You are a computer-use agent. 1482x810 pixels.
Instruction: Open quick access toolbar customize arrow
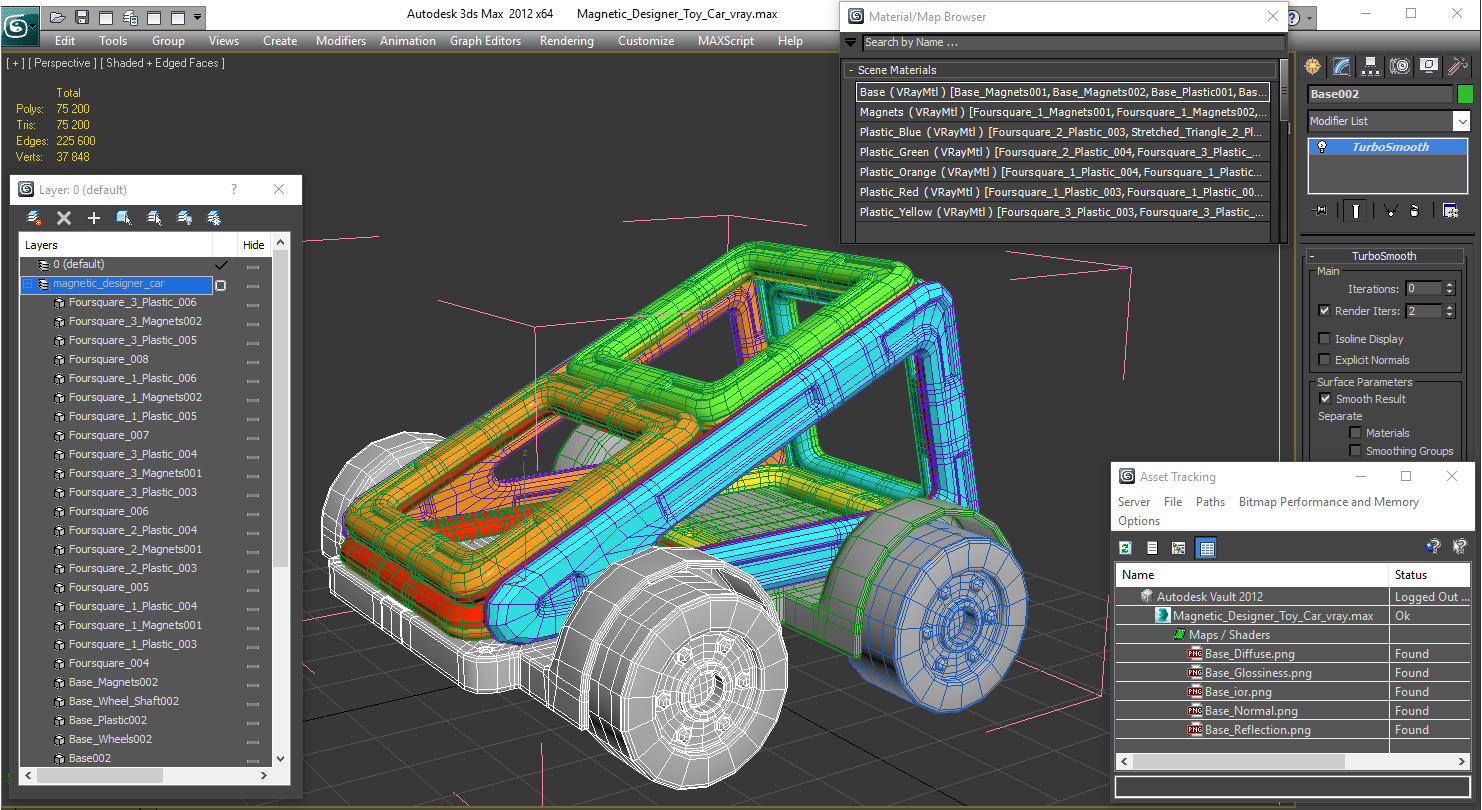[x=197, y=17]
